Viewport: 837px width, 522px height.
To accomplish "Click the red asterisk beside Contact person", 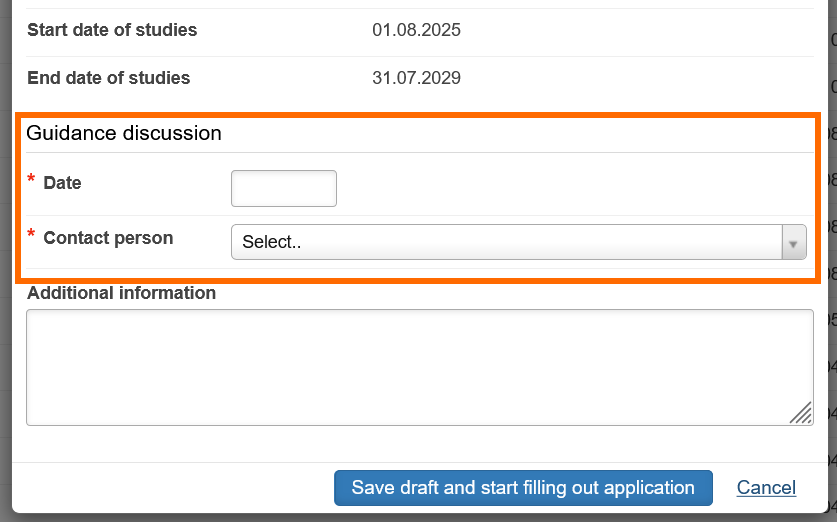I will click(x=31, y=235).
